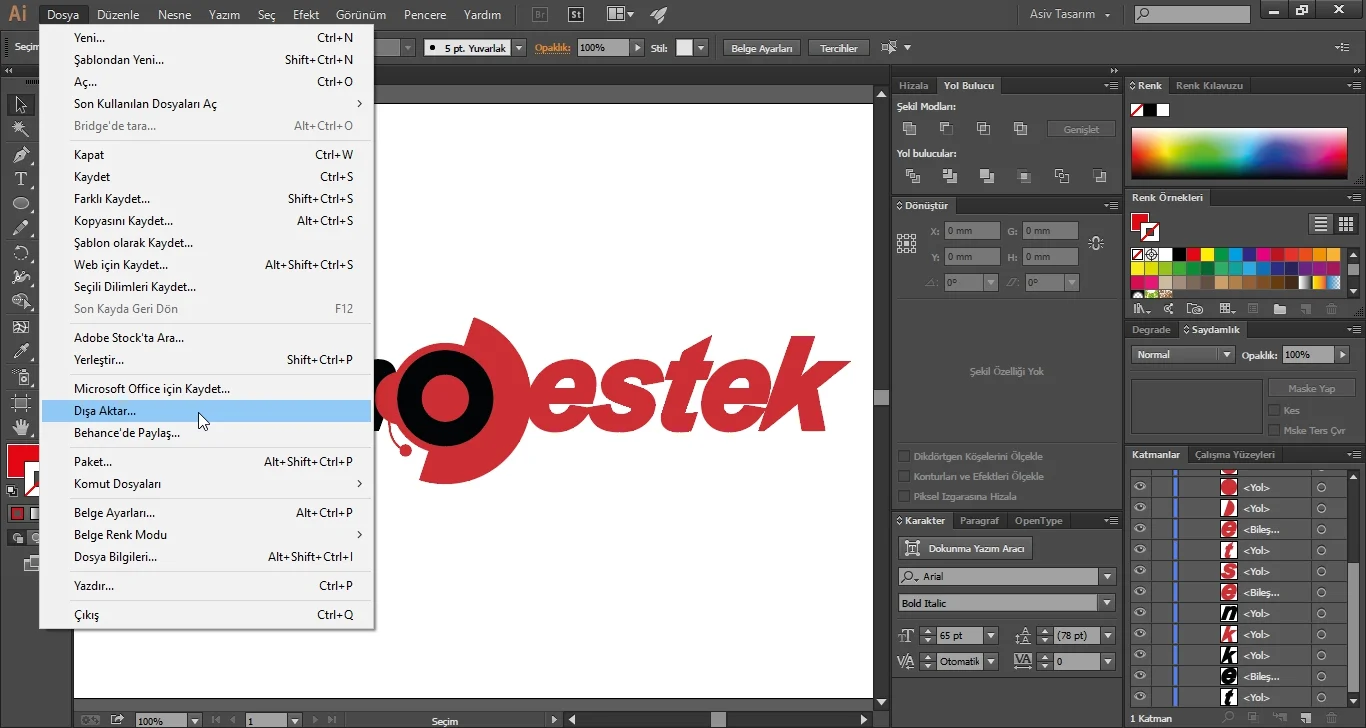This screenshot has height=728, width=1366.
Task: Select the Paintbrush tool
Action: (20, 228)
